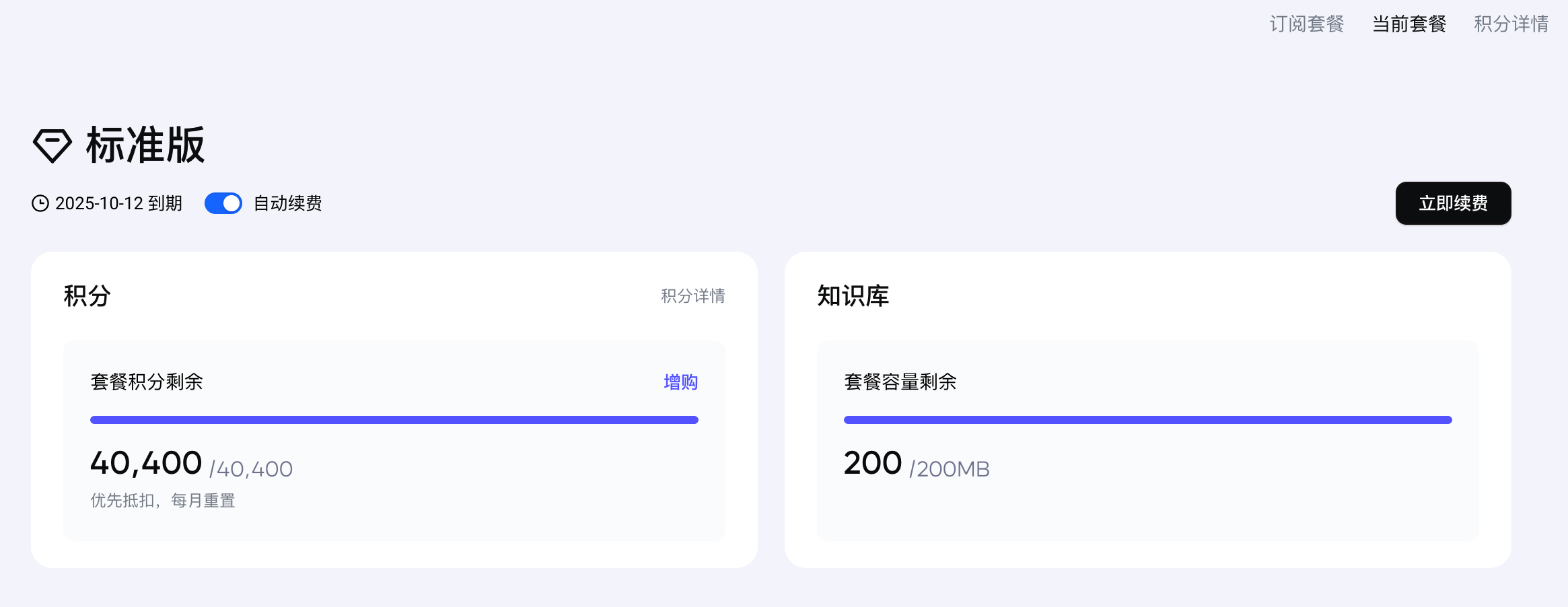Click the /200MB total capacity label
The image size is (1568, 607).
(949, 469)
